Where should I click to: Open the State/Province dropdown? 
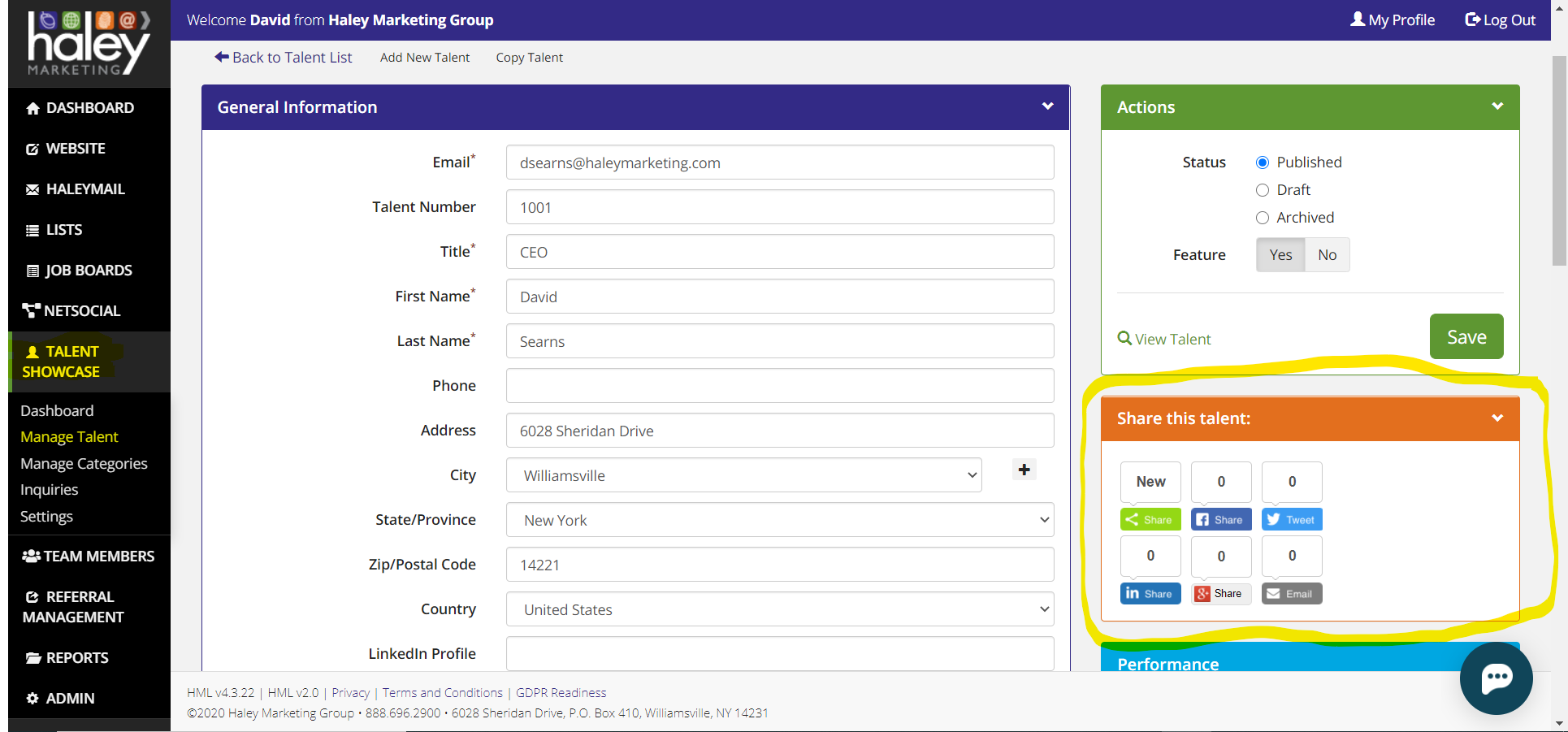tap(780, 520)
